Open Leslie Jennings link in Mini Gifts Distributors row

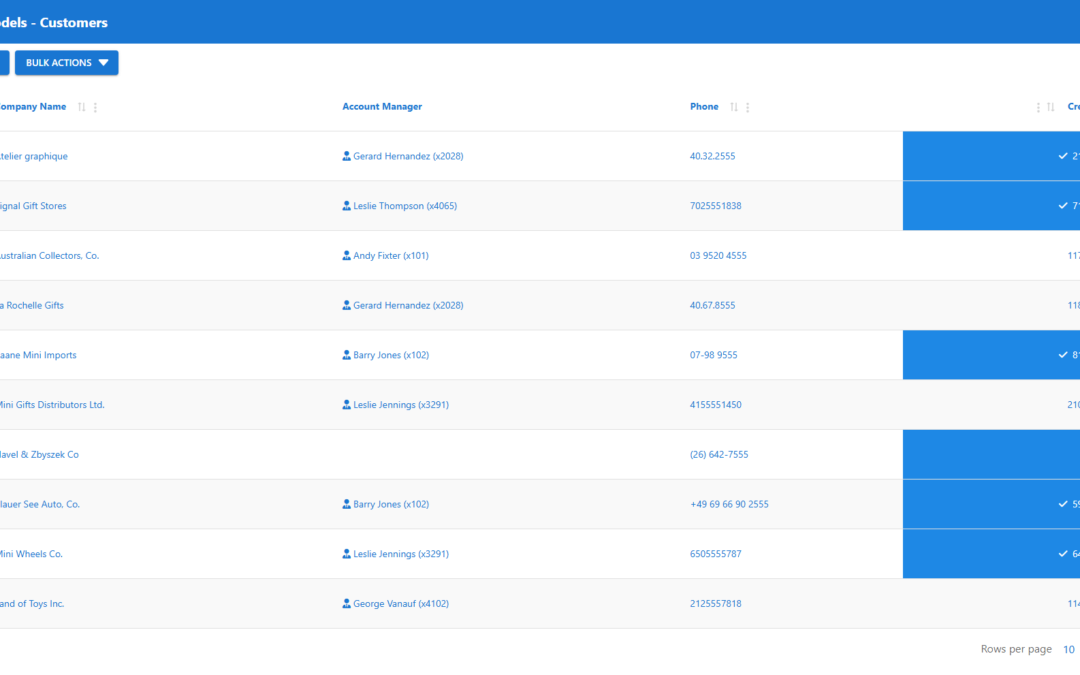coord(401,404)
